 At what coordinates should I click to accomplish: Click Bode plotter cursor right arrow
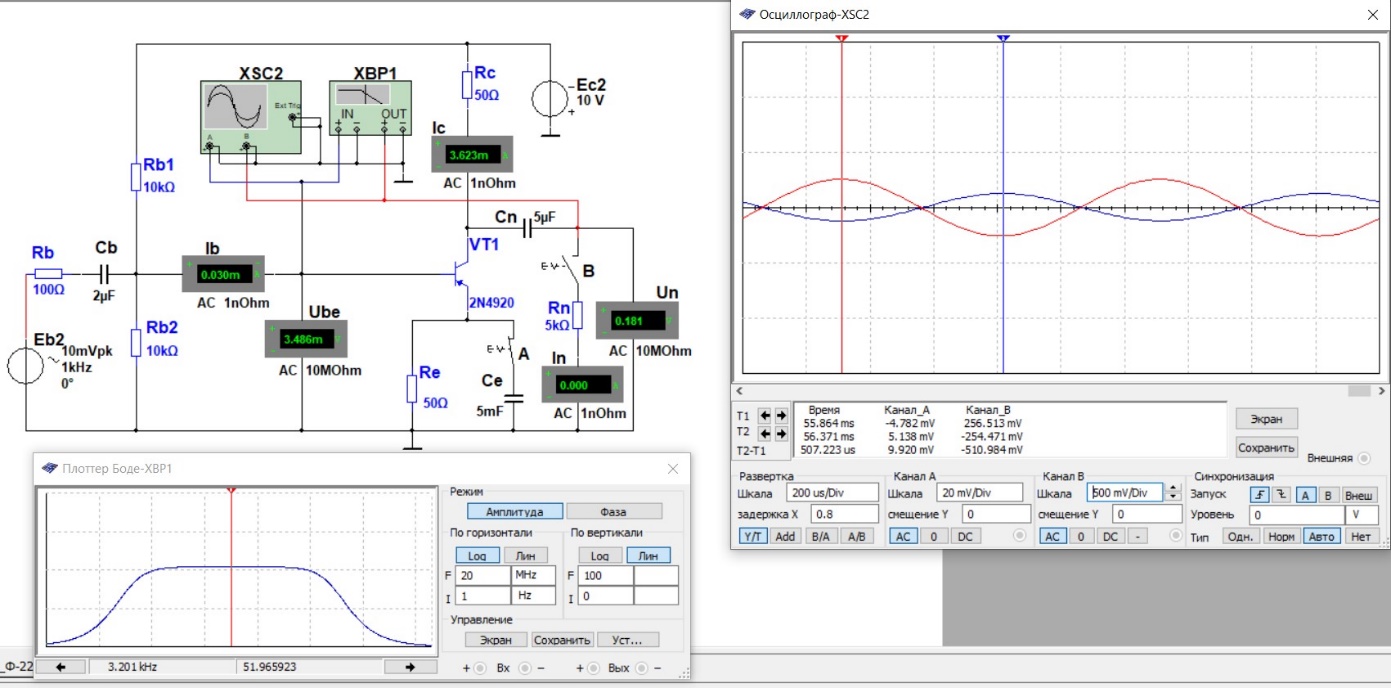[x=410, y=666]
